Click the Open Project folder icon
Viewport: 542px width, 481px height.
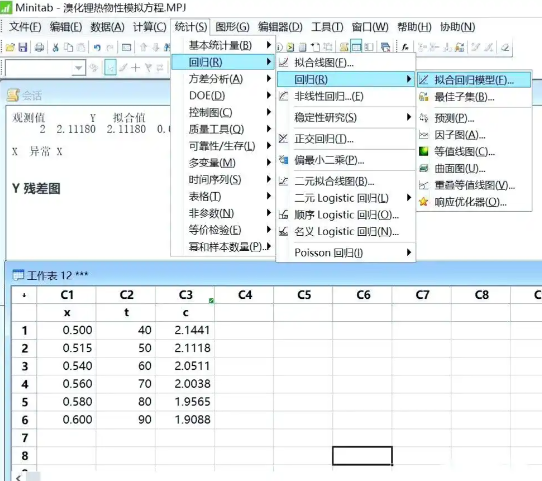point(10,47)
